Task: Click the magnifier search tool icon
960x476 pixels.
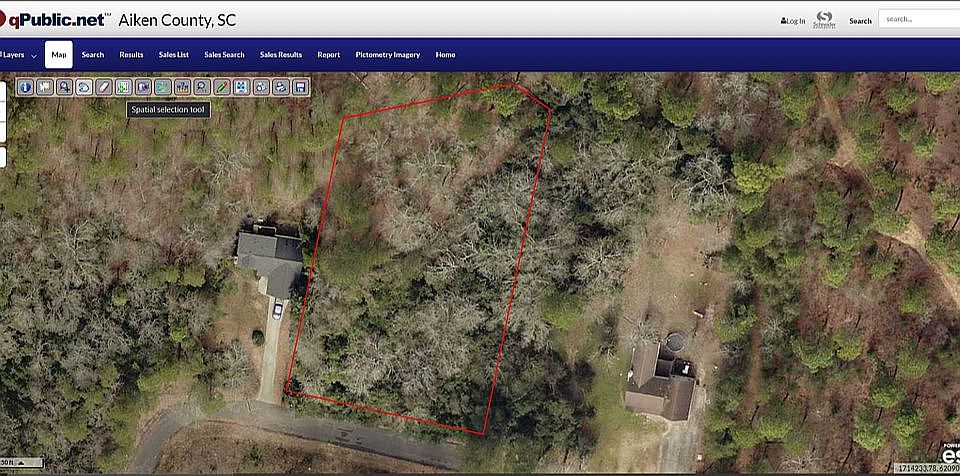Action: coord(201,87)
